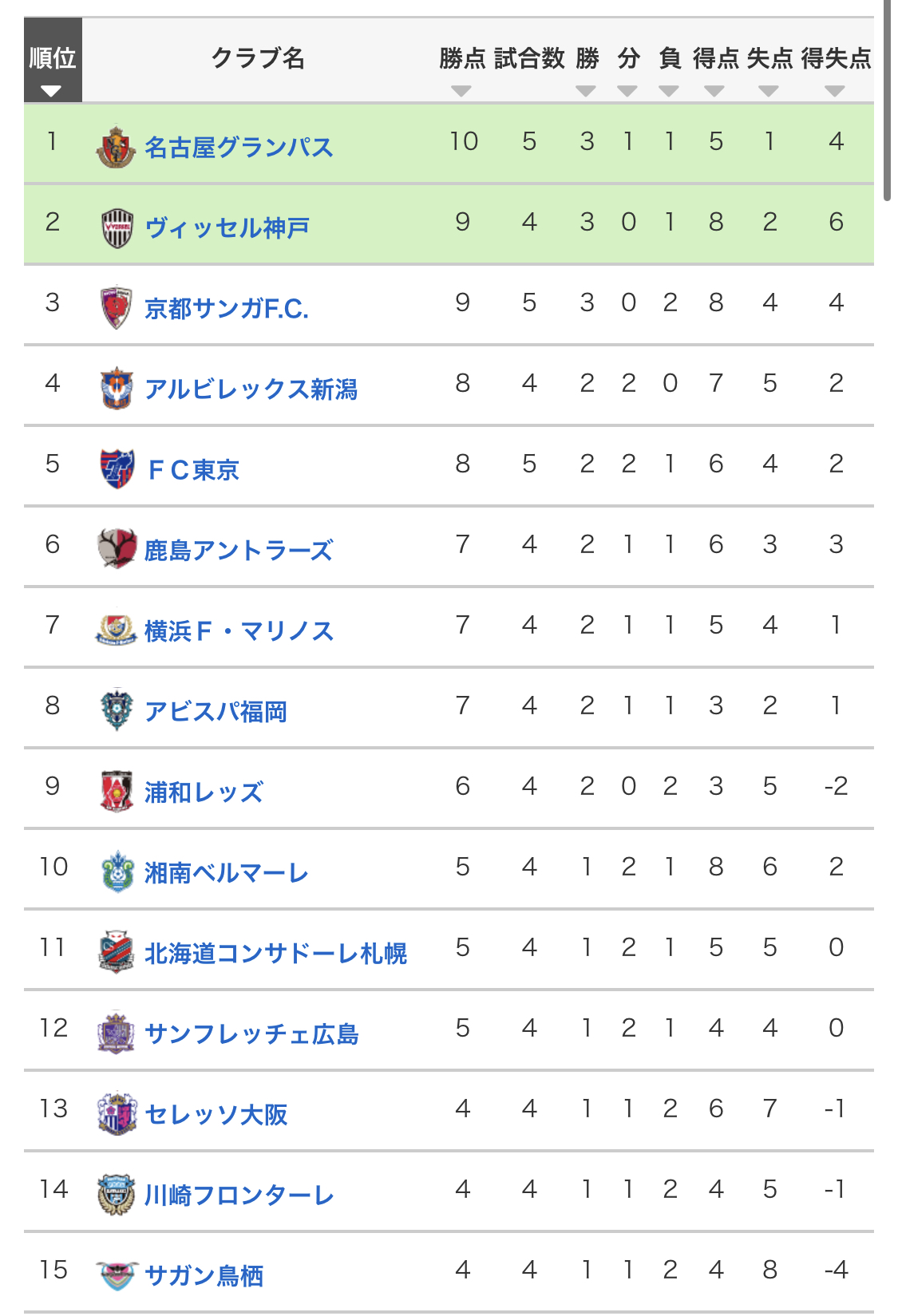Sort table by 勝点 arrow
898x1316 pixels.
[461, 91]
